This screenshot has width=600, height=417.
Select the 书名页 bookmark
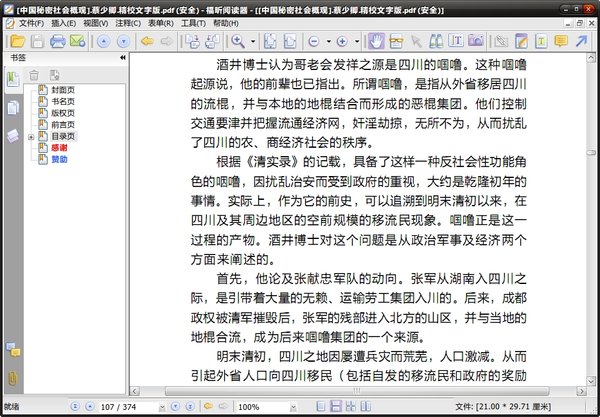63,102
